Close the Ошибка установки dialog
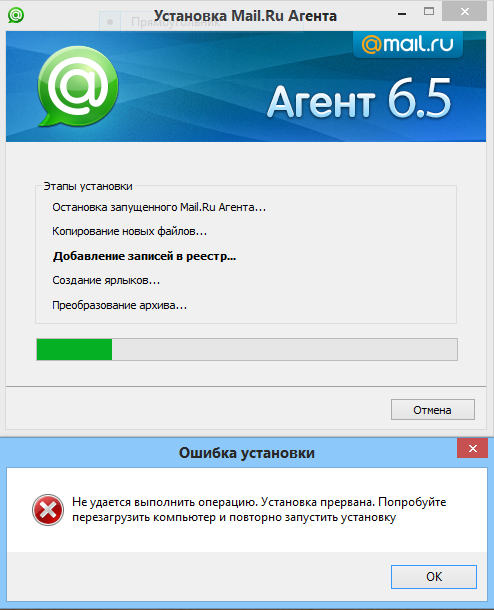The image size is (494, 610). click(473, 448)
